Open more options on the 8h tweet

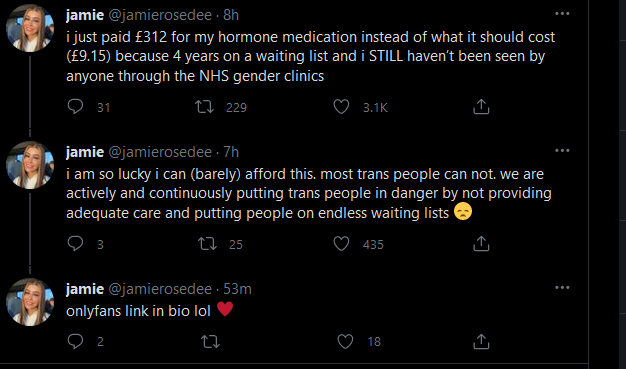pos(562,14)
